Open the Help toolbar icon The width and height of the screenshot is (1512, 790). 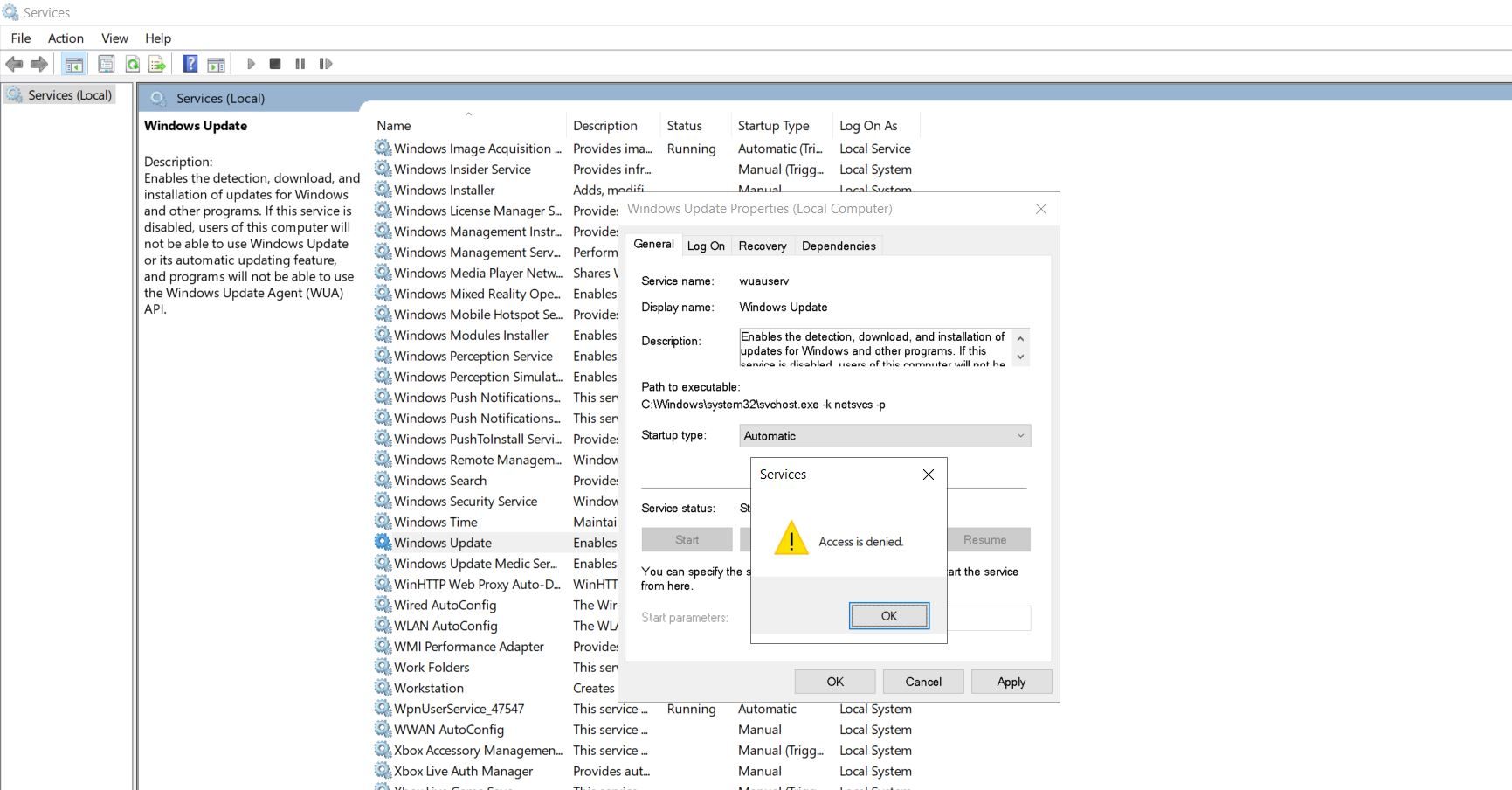(x=190, y=64)
